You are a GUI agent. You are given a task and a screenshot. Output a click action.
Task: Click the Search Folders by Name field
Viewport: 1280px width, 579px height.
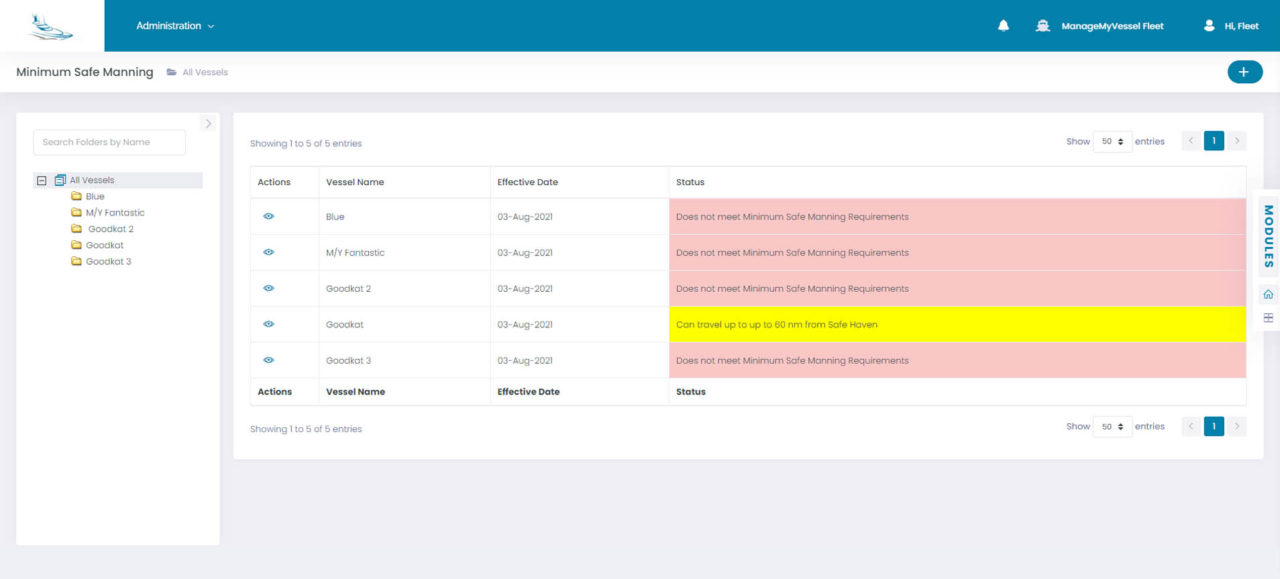tap(109, 142)
